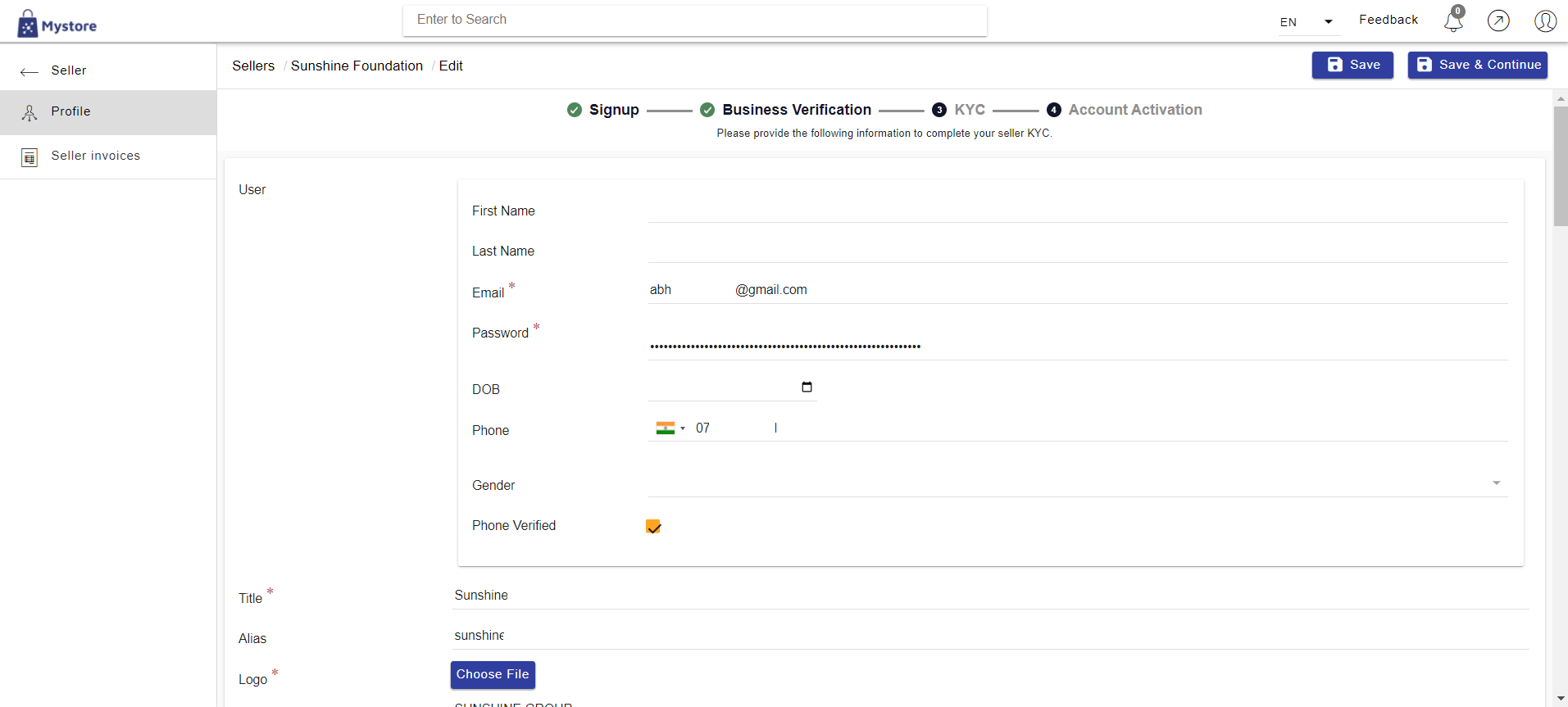This screenshot has width=1568, height=707.
Task: Open Seller invoices menu item
Action: click(x=96, y=156)
